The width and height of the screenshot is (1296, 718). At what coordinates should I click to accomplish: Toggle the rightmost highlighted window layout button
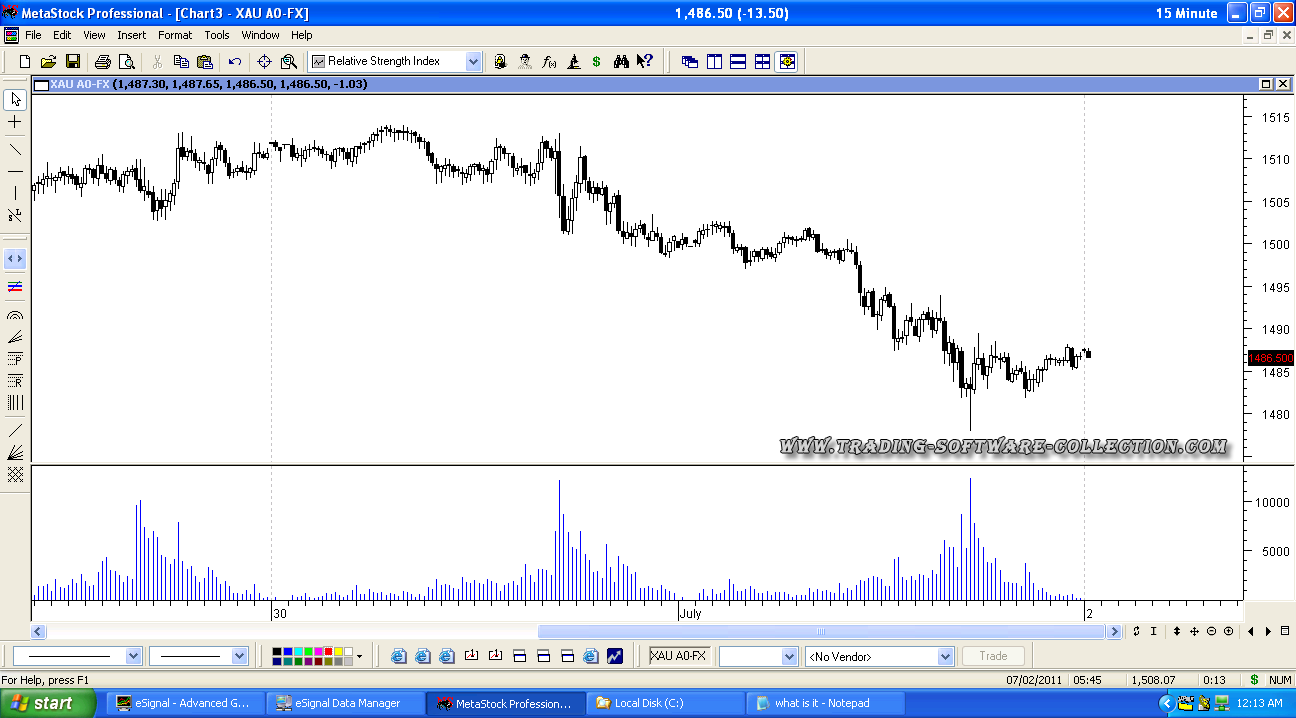pyautogui.click(x=787, y=62)
